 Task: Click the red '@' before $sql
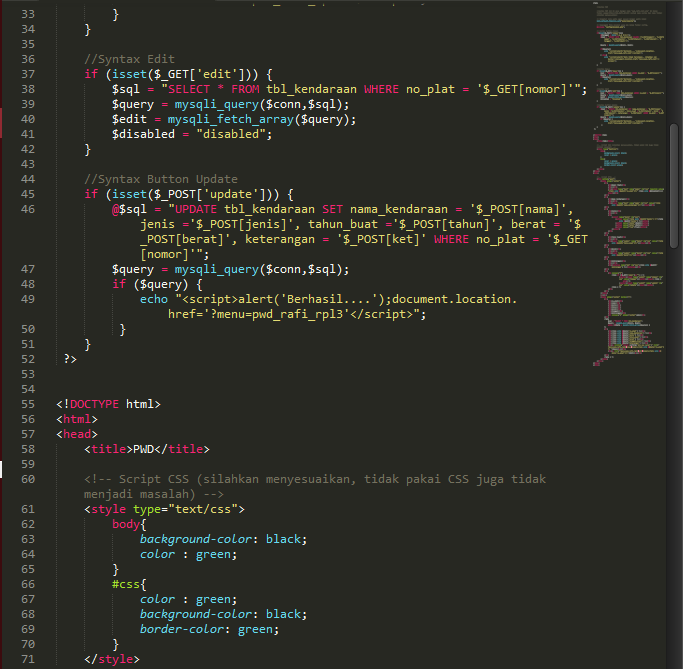(x=115, y=209)
